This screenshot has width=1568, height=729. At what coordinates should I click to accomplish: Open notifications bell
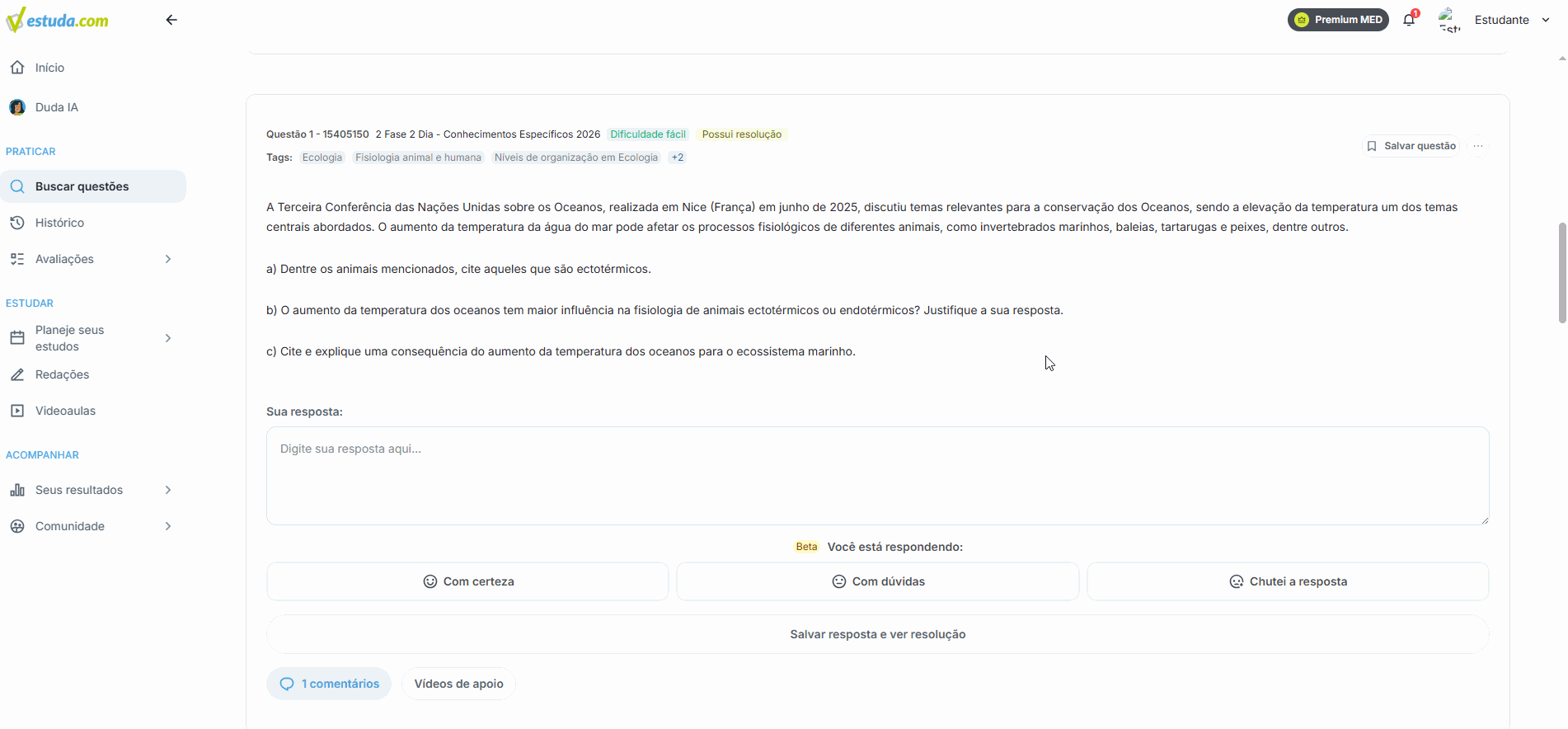(x=1409, y=20)
